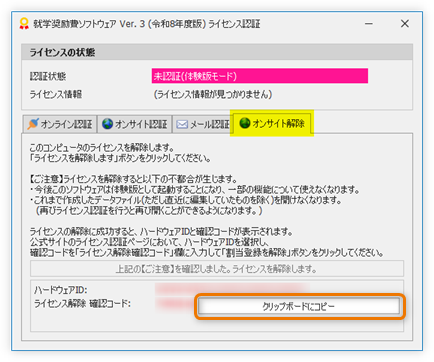Image resolution: width=434 pixels, height=362 pixels.
Task: Select the メール認証 tab
Action: click(202, 124)
